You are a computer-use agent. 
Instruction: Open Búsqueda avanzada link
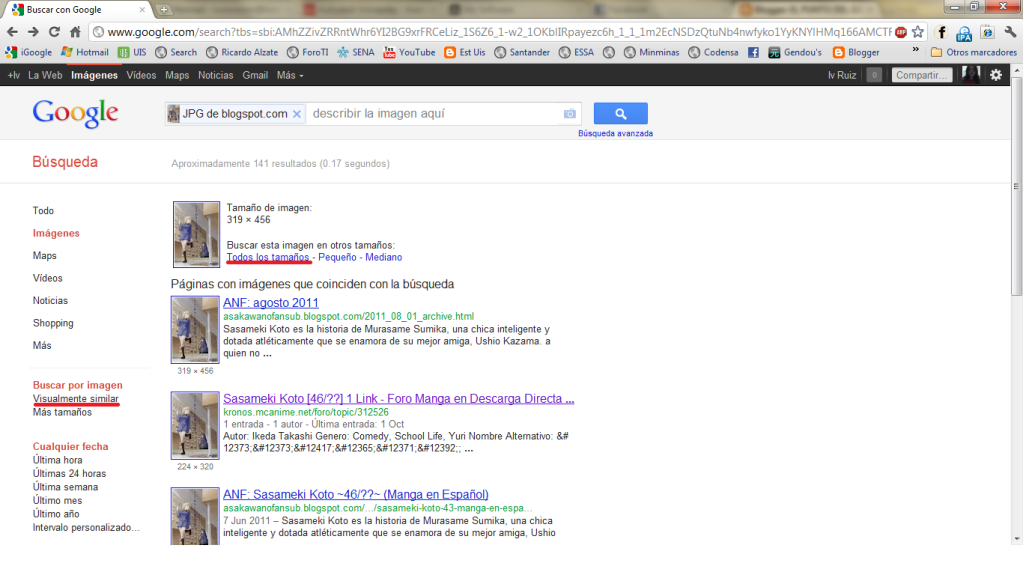[615, 133]
